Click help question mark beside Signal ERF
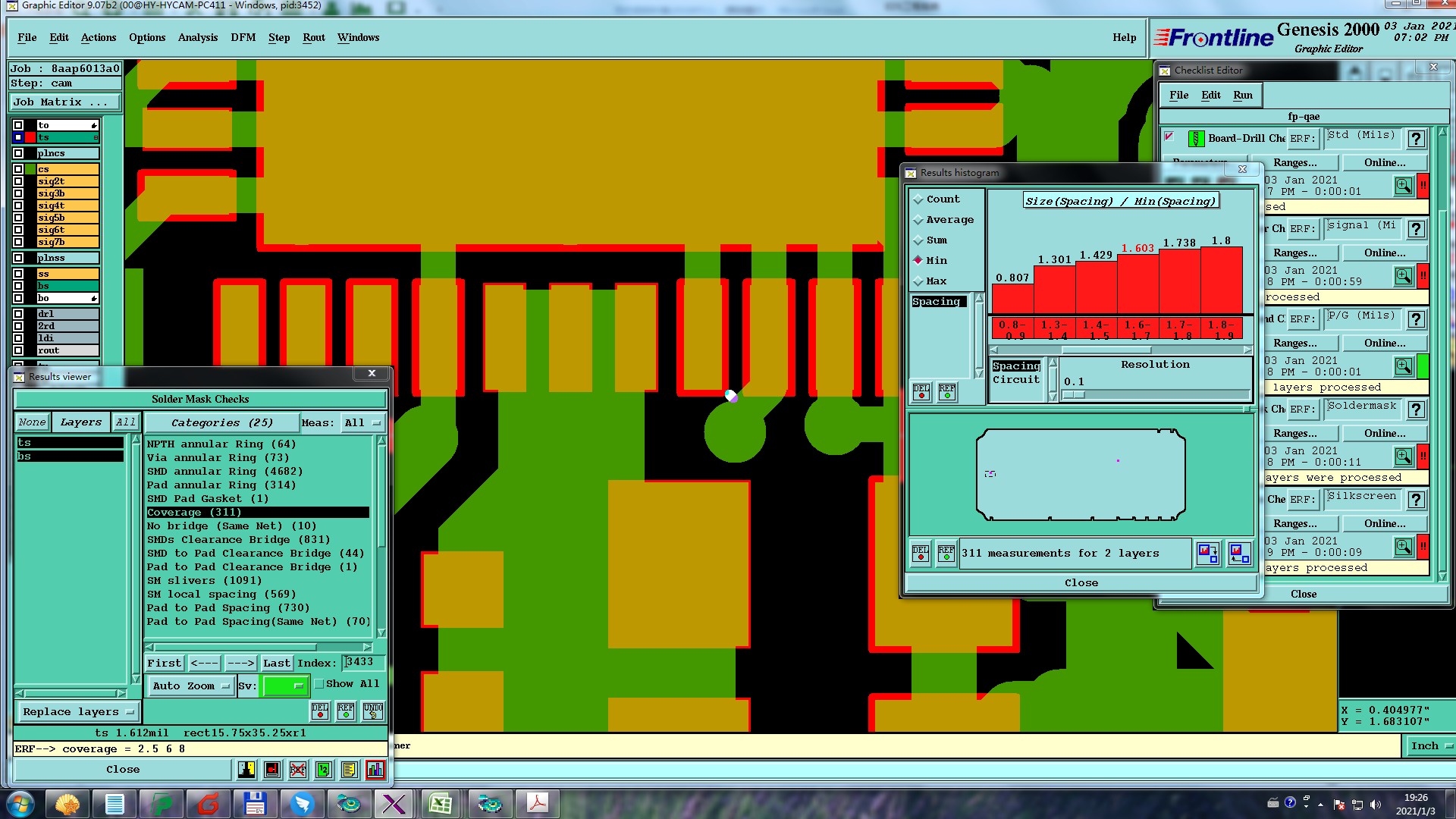Screen dimensions: 1456x819 pyautogui.click(x=1415, y=229)
